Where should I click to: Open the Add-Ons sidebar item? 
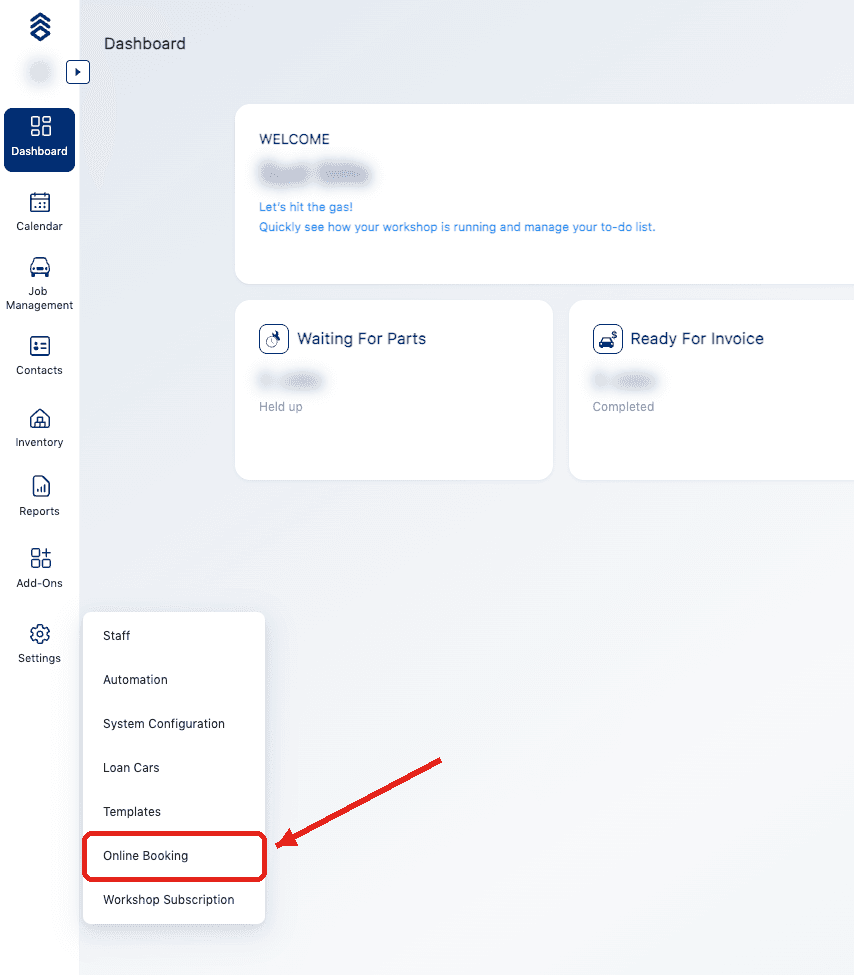coord(39,568)
